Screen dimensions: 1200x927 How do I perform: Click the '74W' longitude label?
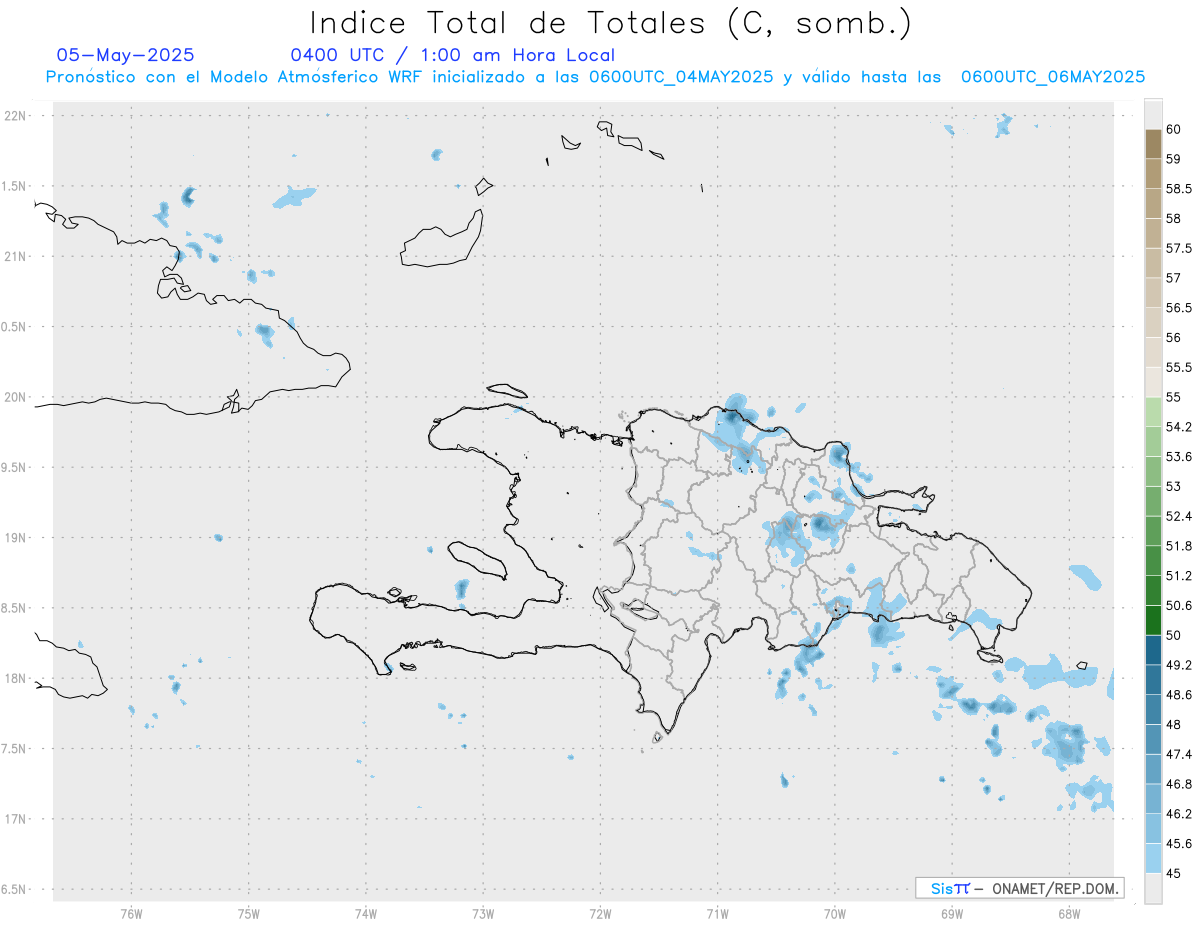(x=366, y=913)
